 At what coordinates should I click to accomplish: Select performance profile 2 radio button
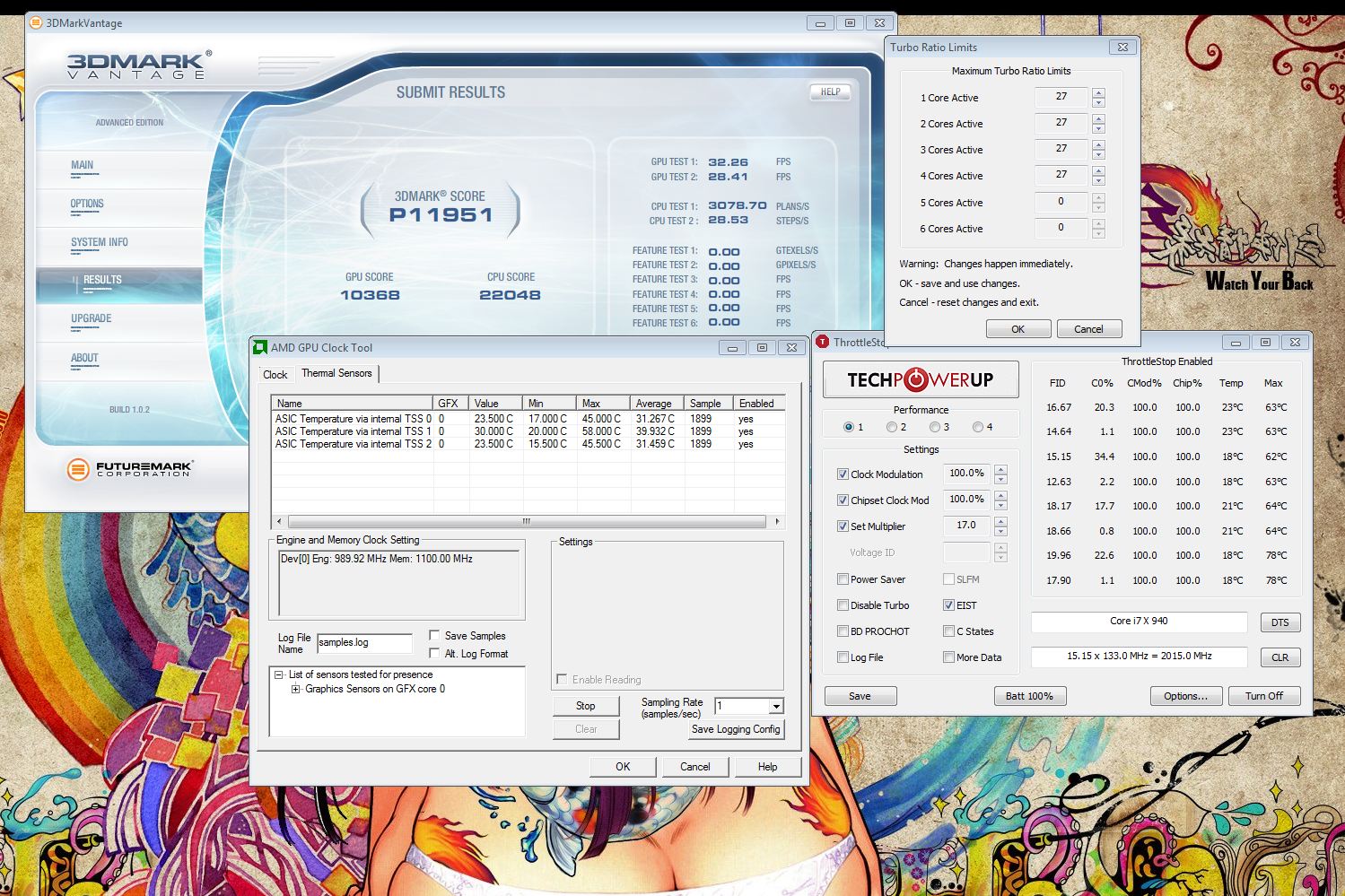891,427
